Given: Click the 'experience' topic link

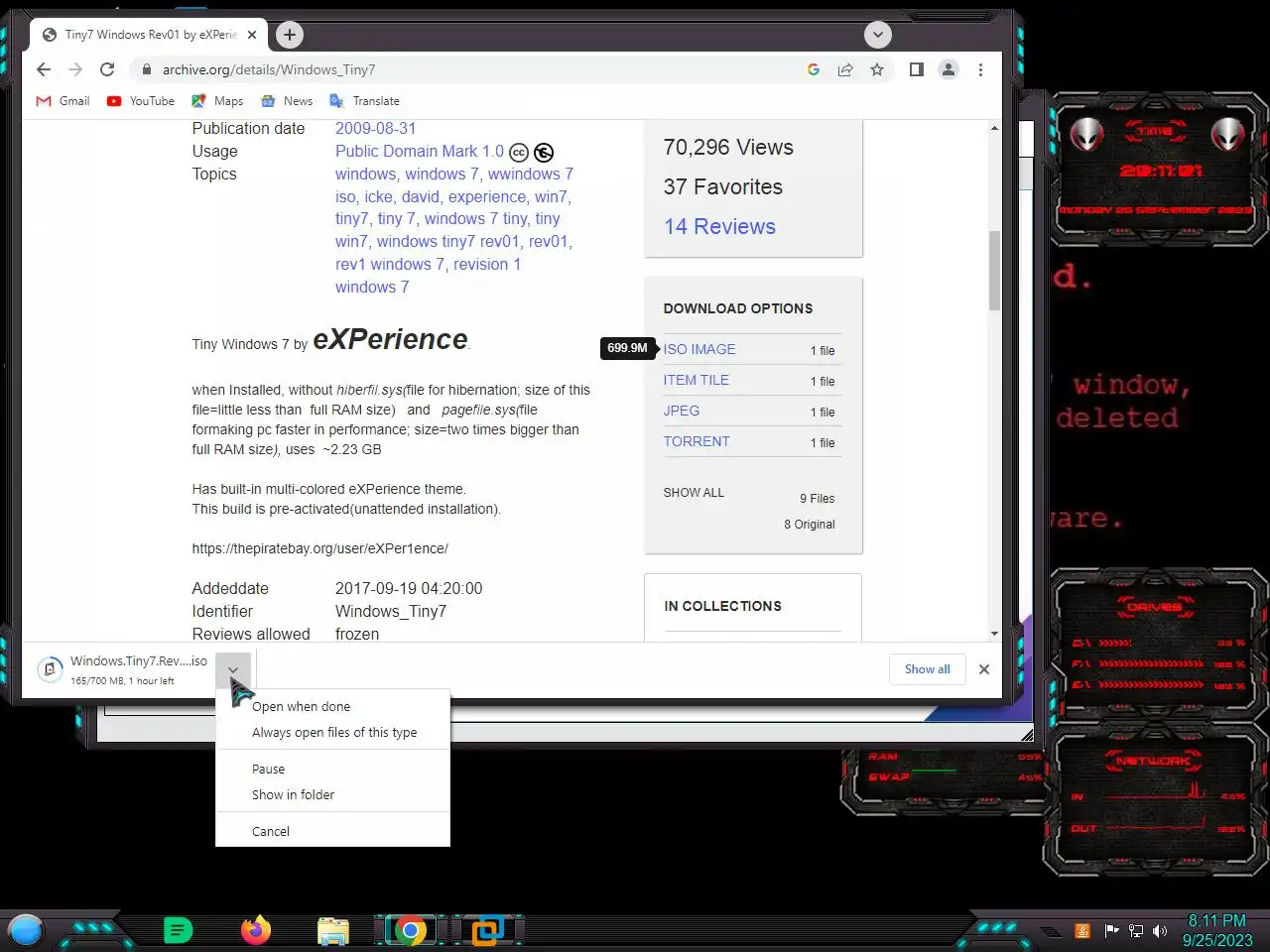Looking at the screenshot, I should (x=487, y=196).
